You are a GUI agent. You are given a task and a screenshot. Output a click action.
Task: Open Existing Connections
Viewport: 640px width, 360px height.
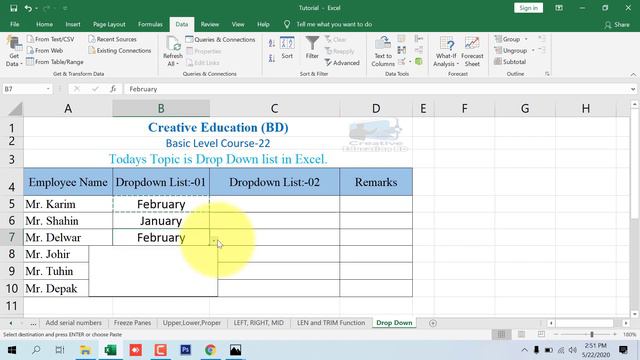click(x=120, y=51)
